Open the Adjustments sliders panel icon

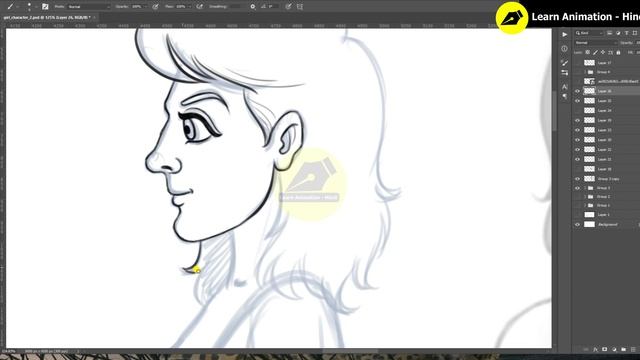[x=564, y=73]
